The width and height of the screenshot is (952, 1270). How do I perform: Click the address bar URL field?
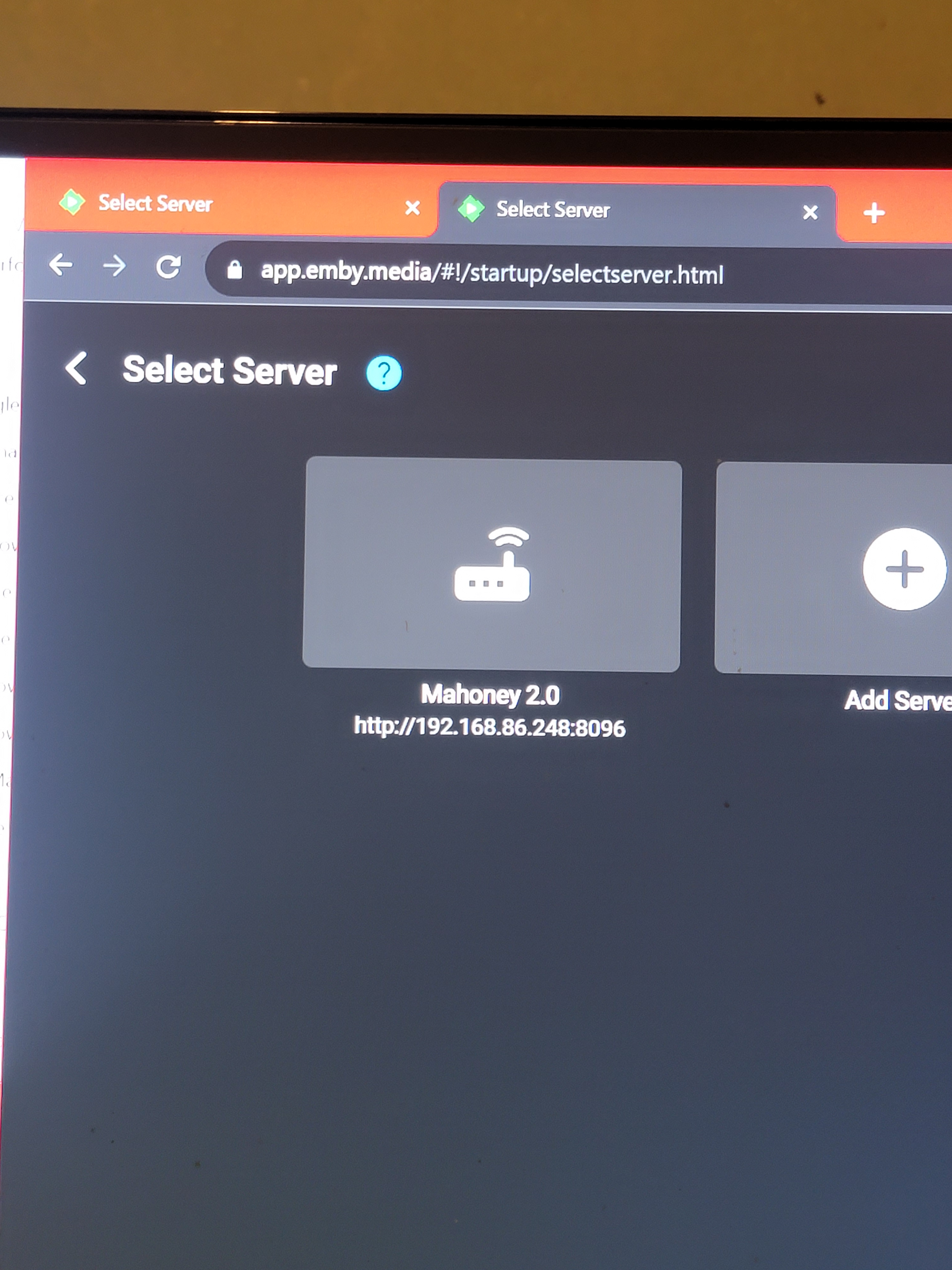pyautogui.click(x=492, y=273)
